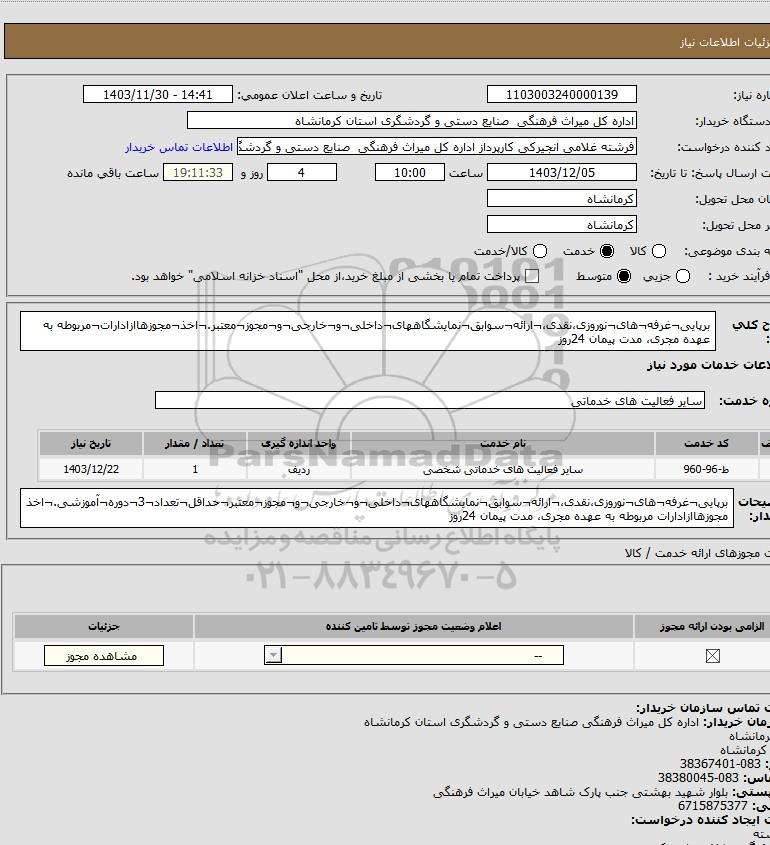Click the واحد اندازه گیری column header
This screenshot has height=845, width=770.
point(299,443)
